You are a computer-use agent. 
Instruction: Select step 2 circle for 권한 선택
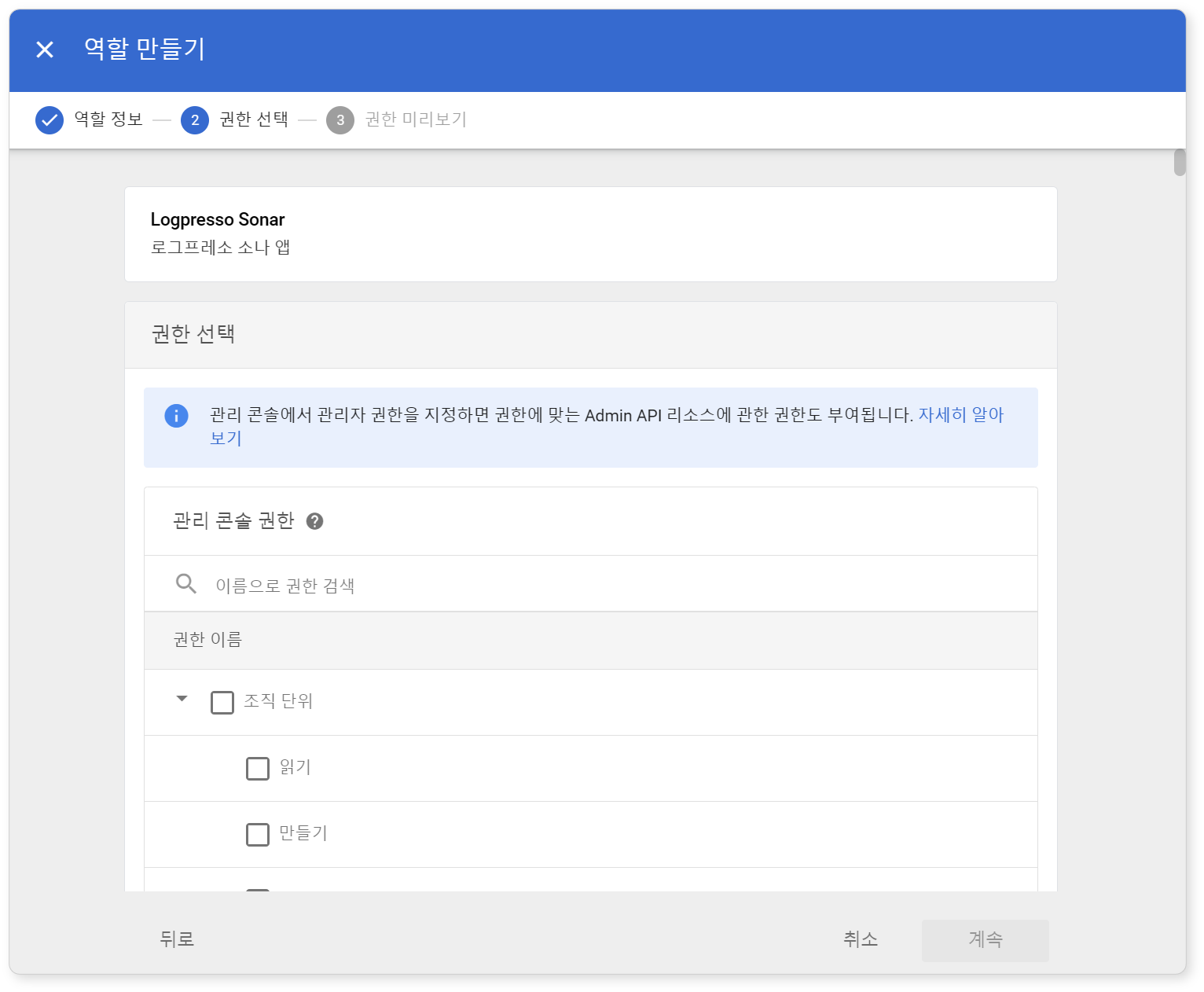(x=195, y=120)
